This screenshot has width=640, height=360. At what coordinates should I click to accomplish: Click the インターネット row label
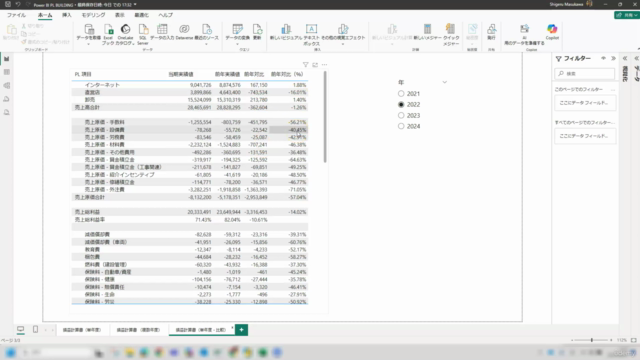point(102,85)
